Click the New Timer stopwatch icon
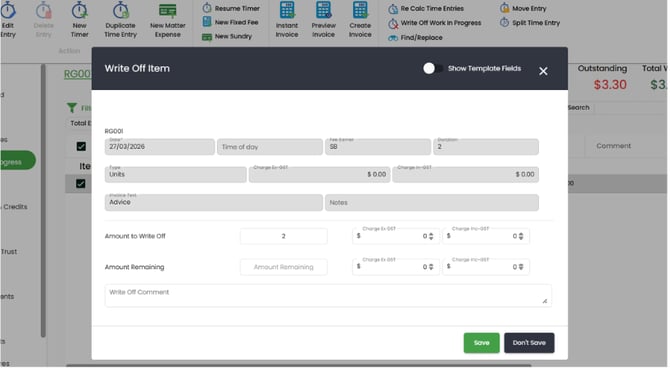Image resolution: width=670 pixels, height=368 pixels. (x=79, y=10)
